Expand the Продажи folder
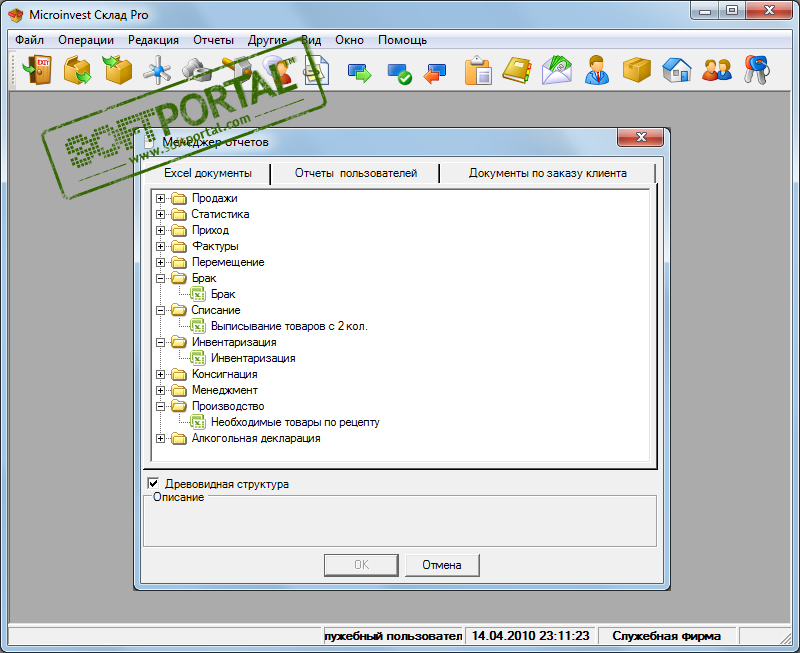800x653 pixels. 160,198
